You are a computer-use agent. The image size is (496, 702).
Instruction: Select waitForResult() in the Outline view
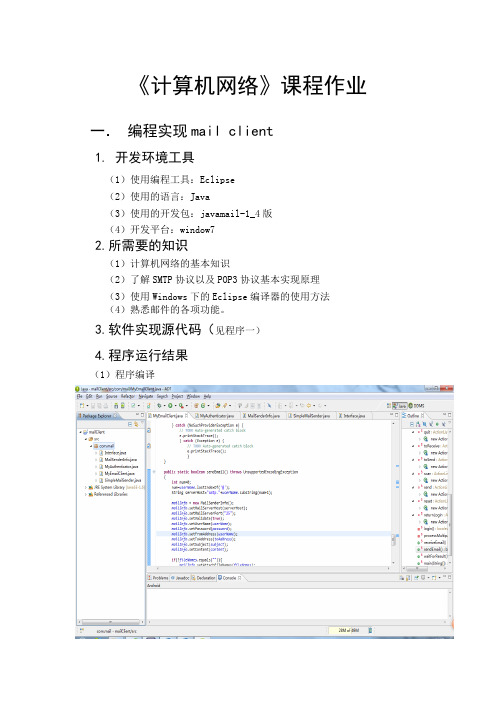click(432, 556)
